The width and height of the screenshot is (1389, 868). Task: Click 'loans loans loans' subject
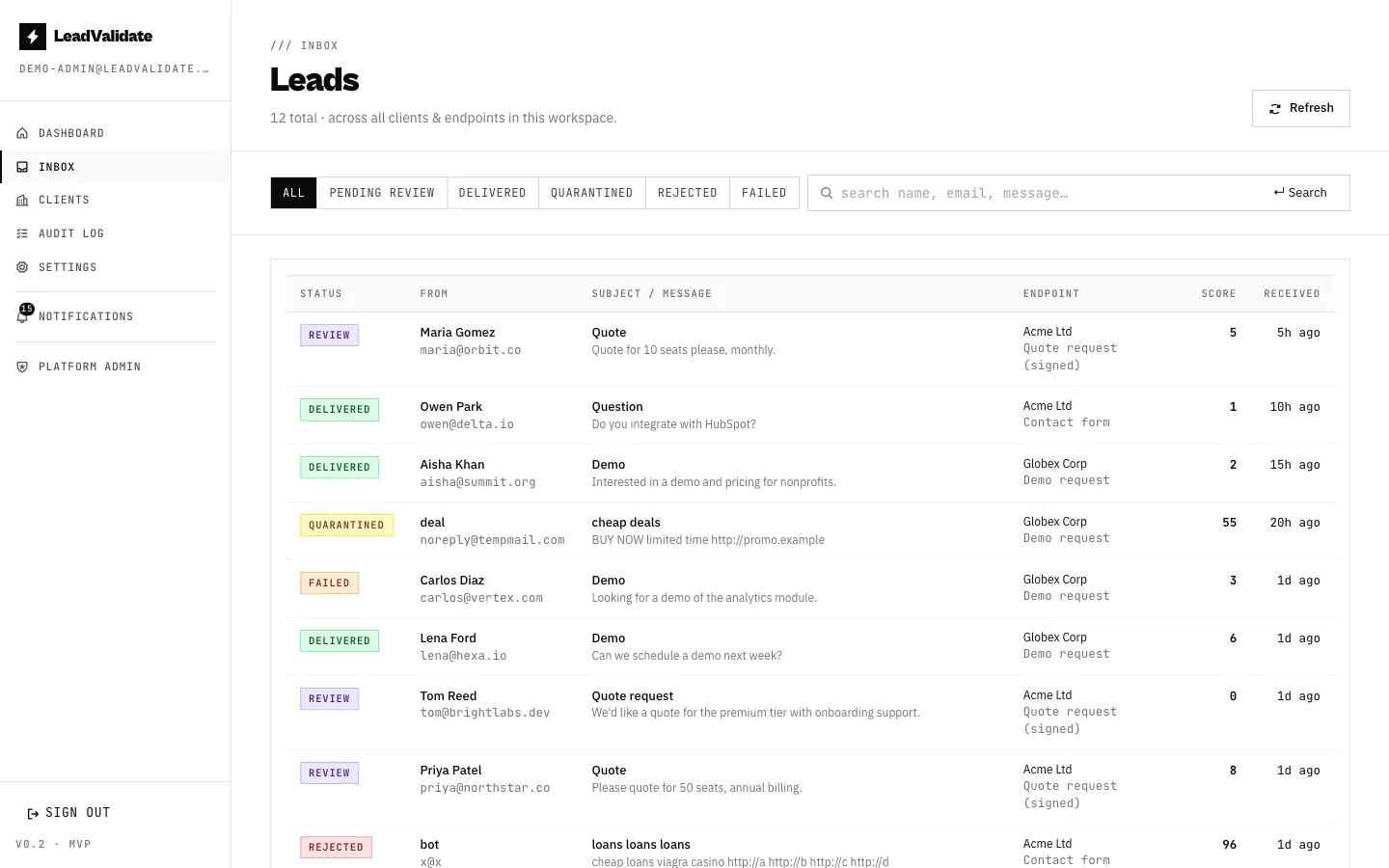click(x=640, y=845)
